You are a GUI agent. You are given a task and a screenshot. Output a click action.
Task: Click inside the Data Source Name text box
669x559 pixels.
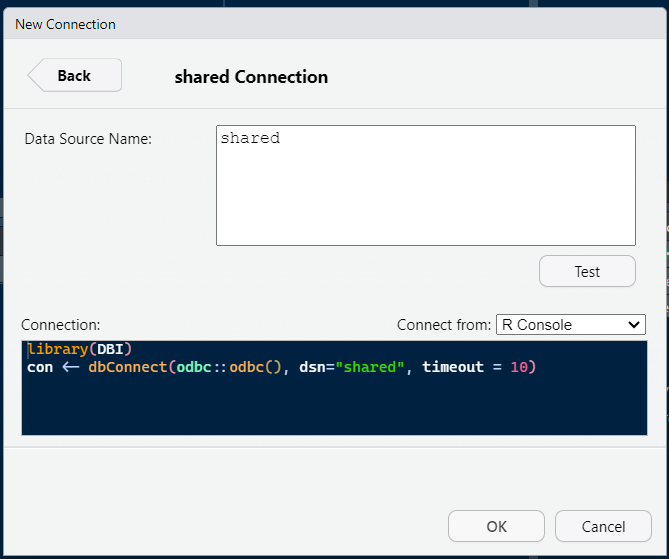(x=426, y=185)
